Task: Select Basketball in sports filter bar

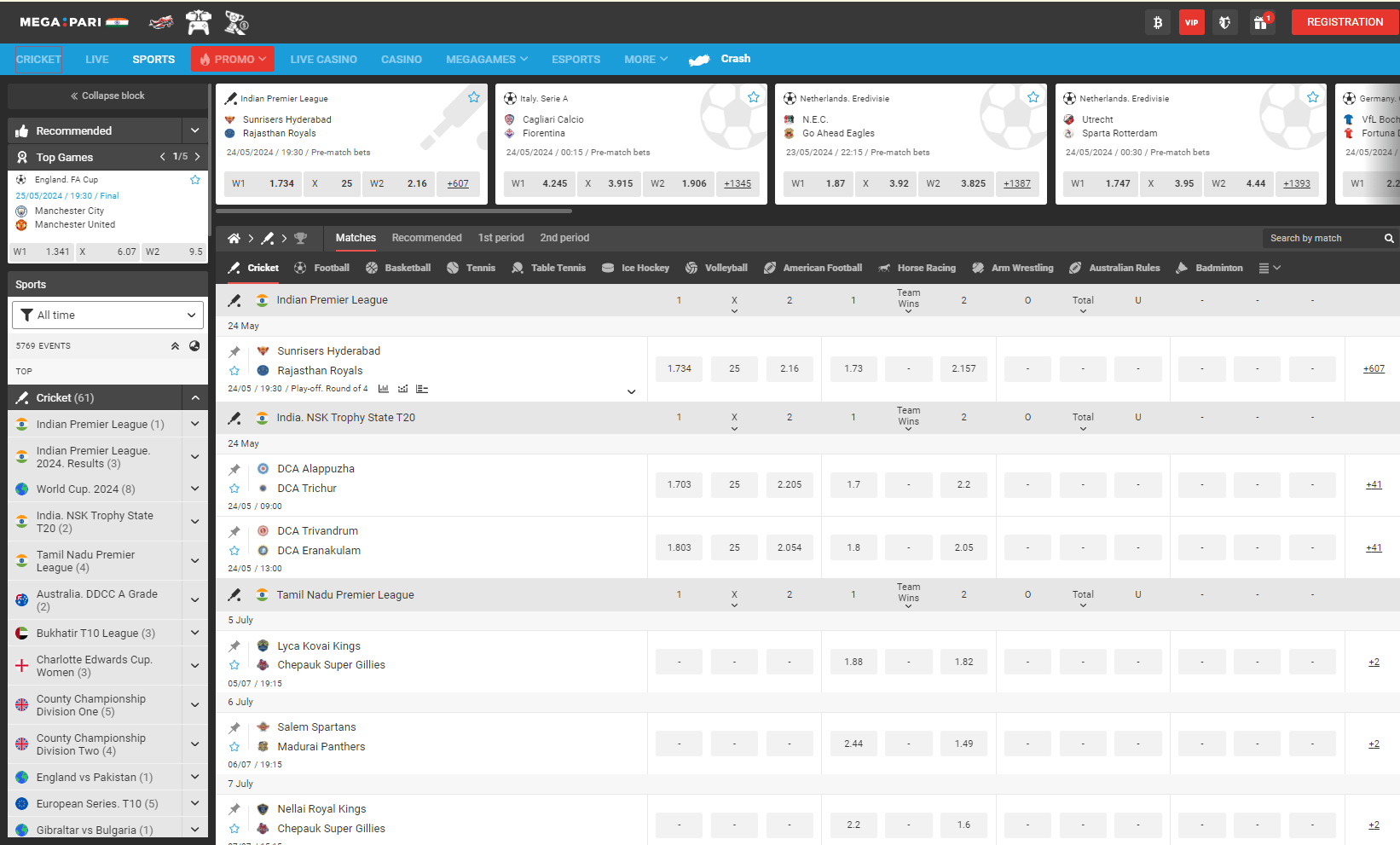Action: coord(398,268)
